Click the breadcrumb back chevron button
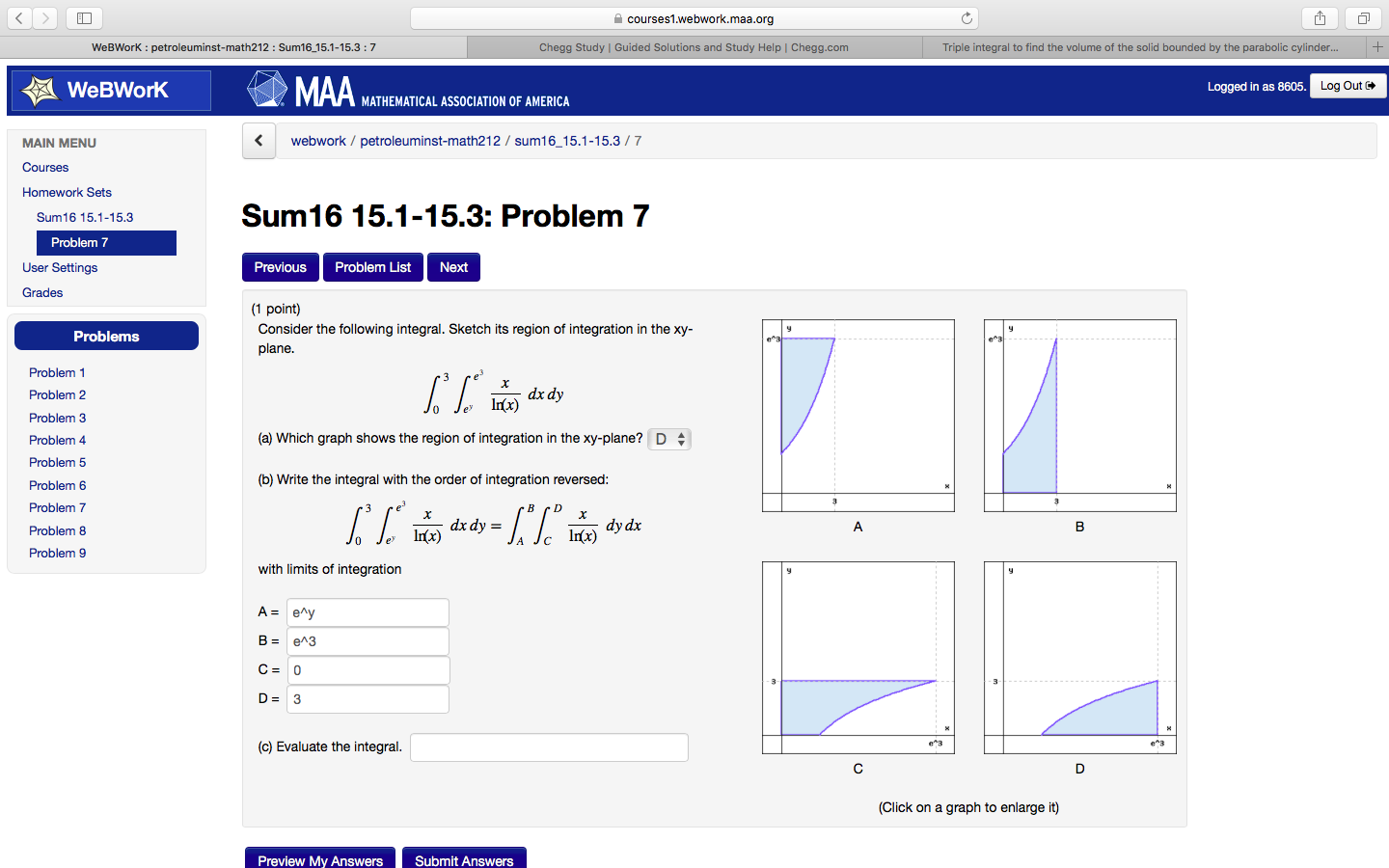1389x868 pixels. [x=259, y=141]
